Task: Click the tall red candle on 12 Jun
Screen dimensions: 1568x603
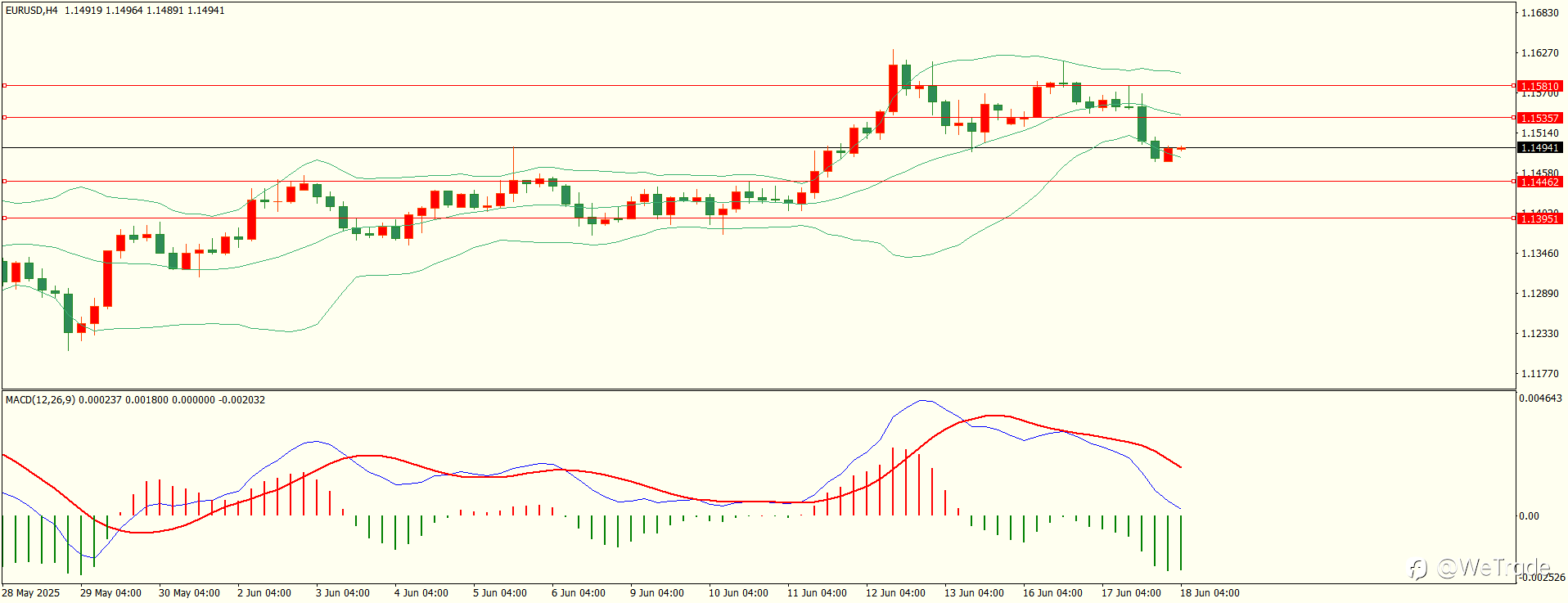Action: (x=894, y=88)
